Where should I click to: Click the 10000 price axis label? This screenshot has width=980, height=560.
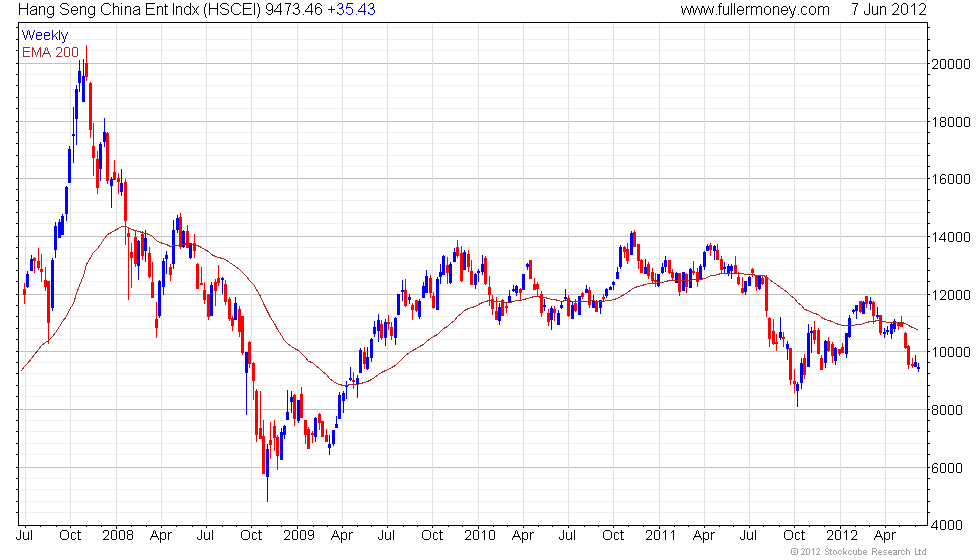click(x=951, y=352)
